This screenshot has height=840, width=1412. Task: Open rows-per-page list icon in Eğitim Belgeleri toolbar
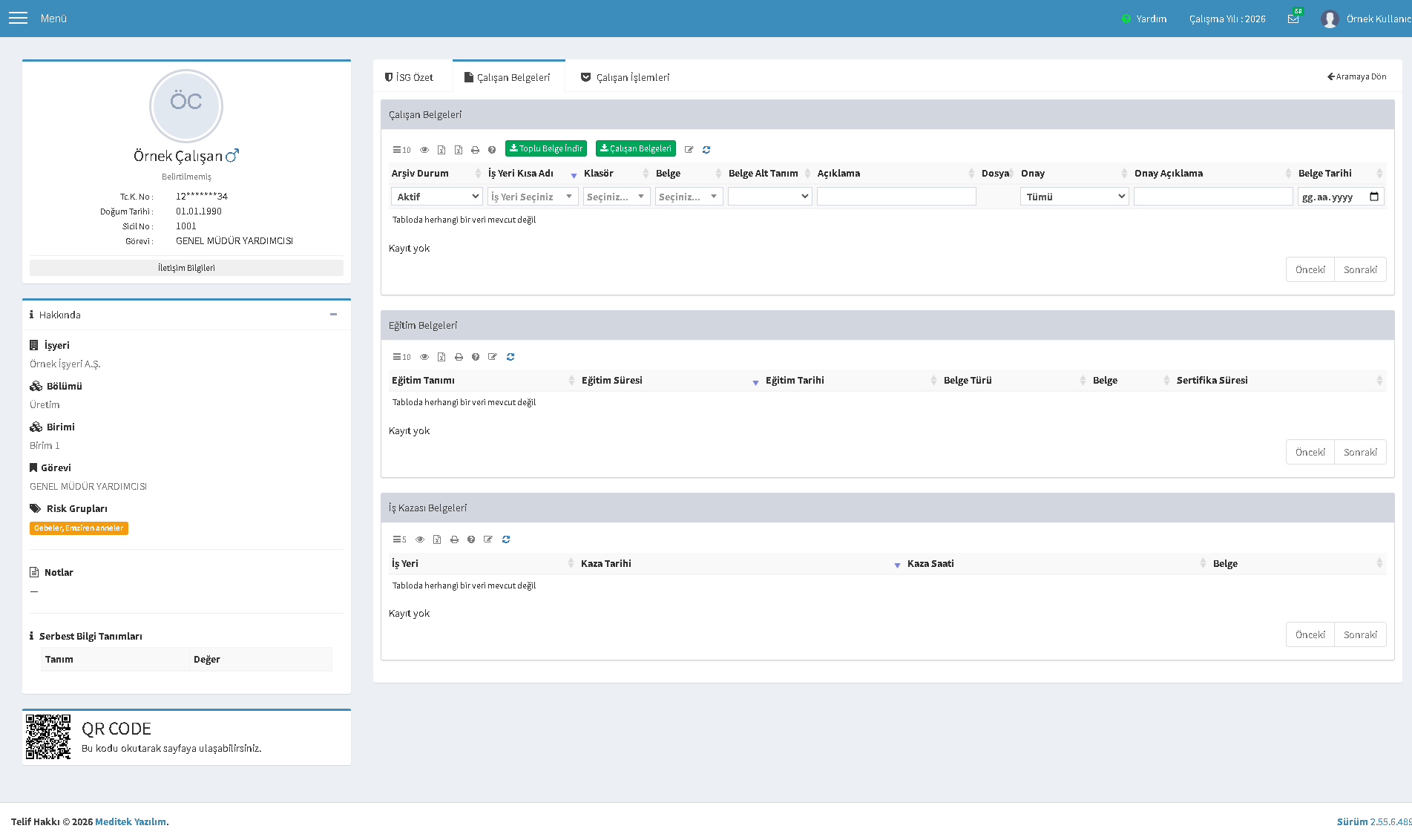pyautogui.click(x=401, y=357)
